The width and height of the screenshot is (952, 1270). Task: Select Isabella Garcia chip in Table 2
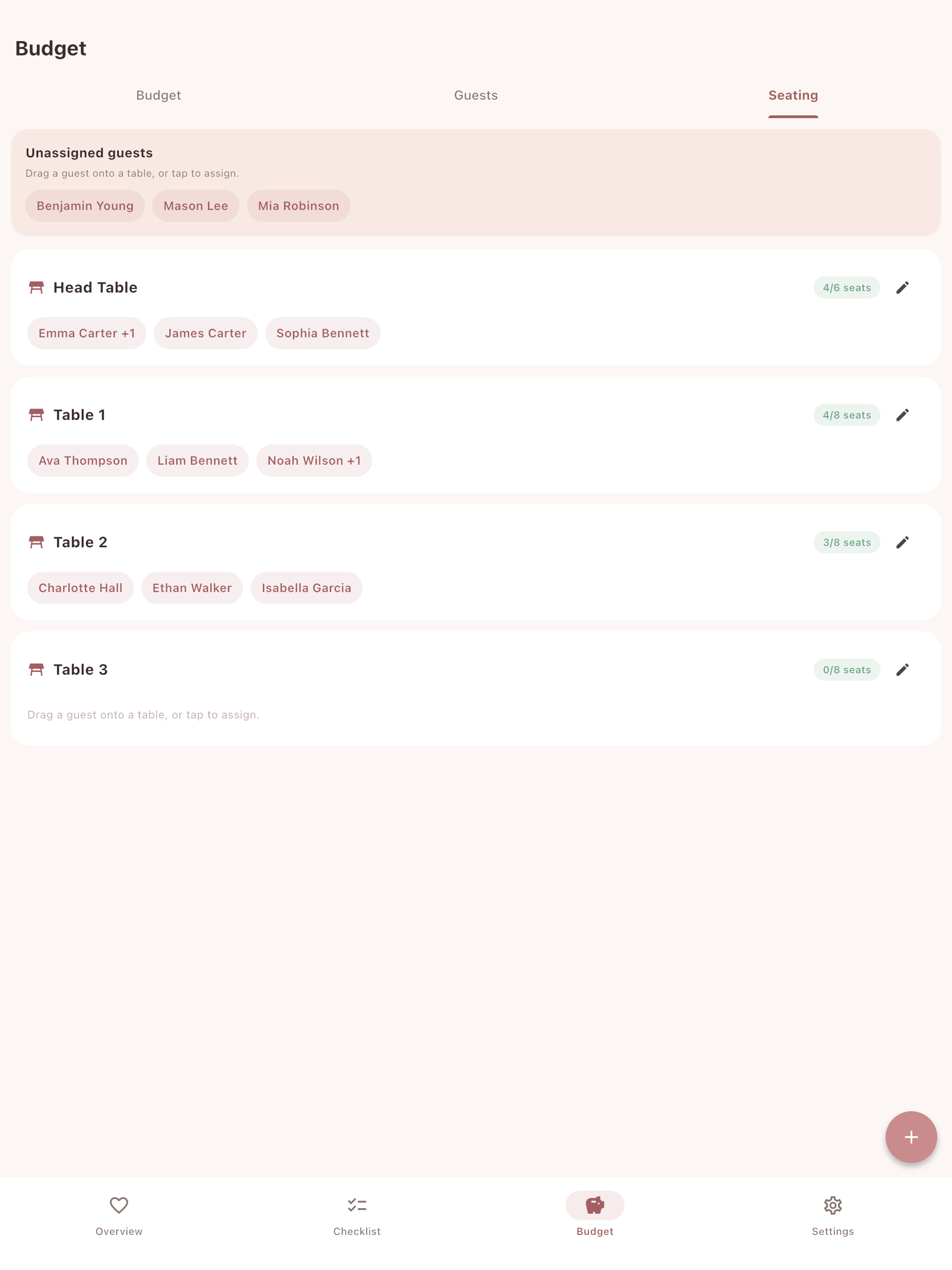306,588
